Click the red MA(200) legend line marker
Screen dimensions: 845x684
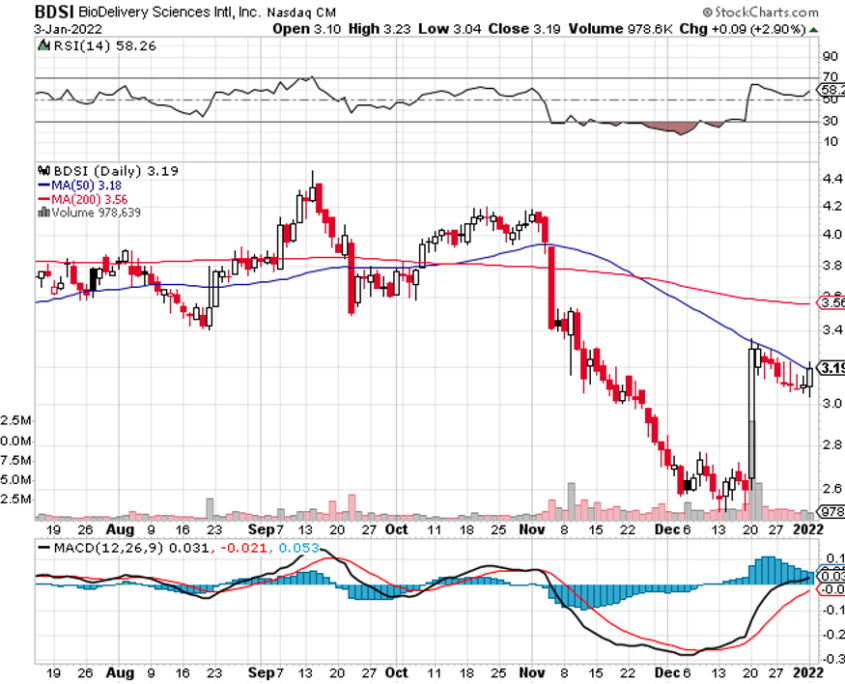click(x=42, y=198)
